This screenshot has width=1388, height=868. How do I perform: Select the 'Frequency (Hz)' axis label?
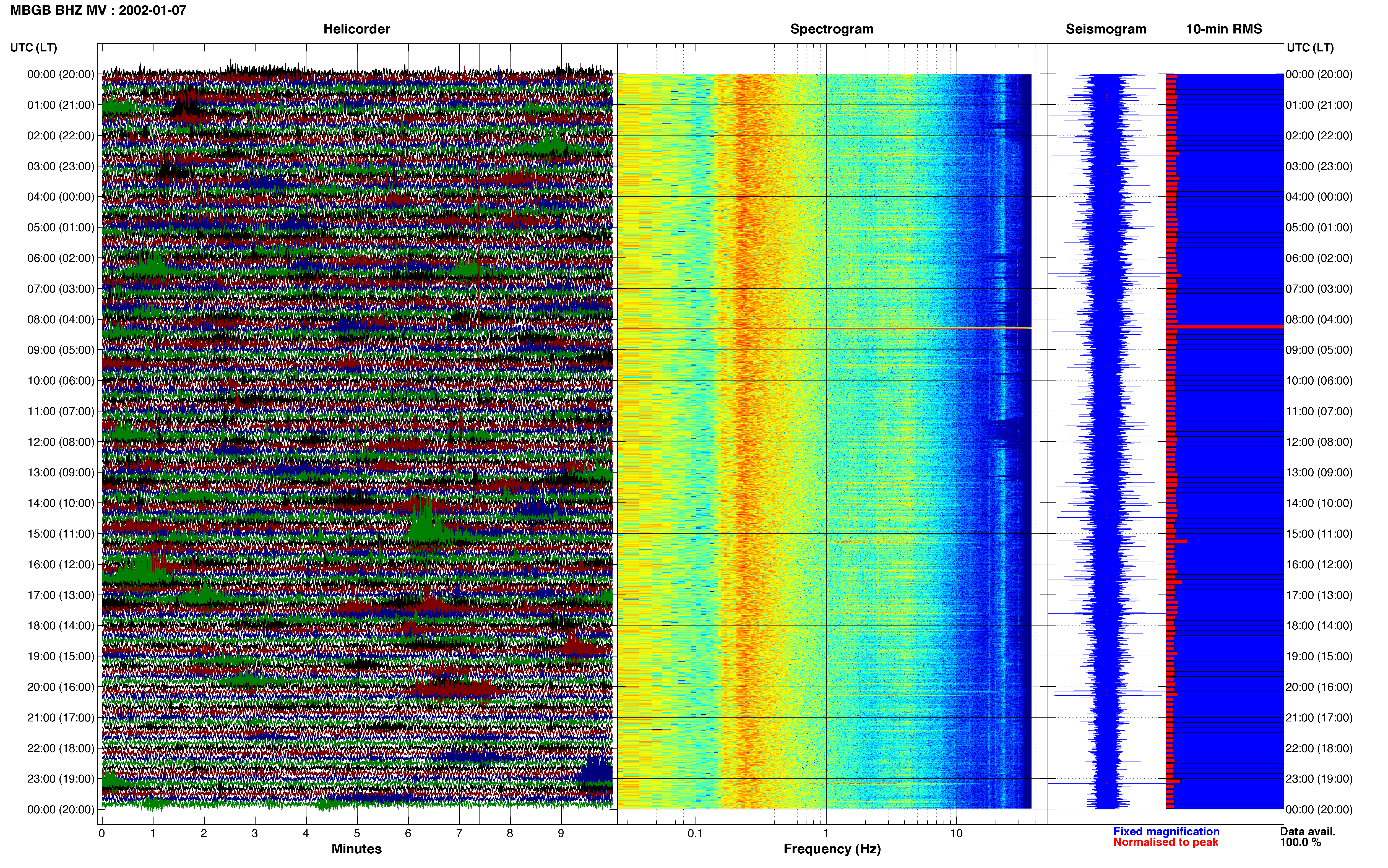(832, 849)
